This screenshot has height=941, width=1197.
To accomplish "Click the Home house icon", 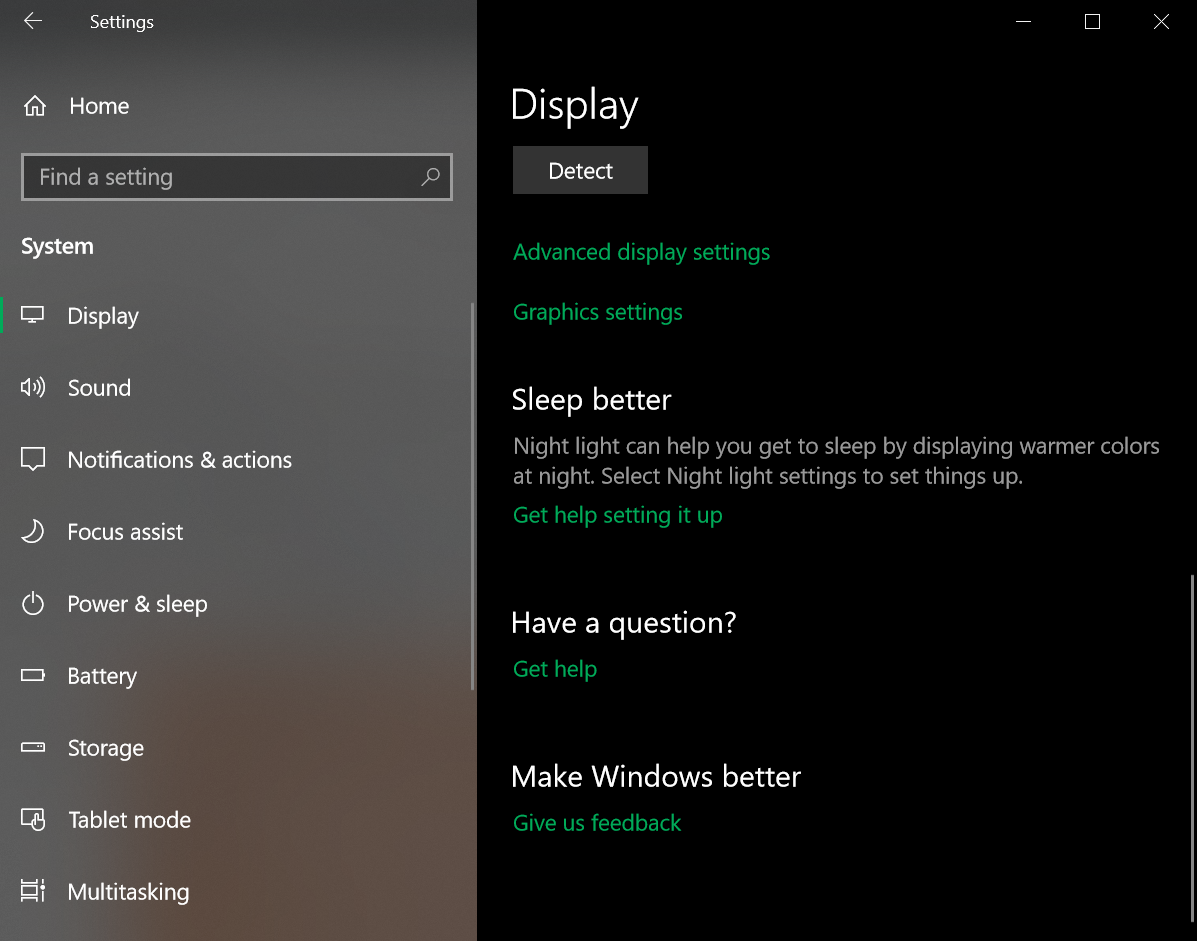I will 34,106.
